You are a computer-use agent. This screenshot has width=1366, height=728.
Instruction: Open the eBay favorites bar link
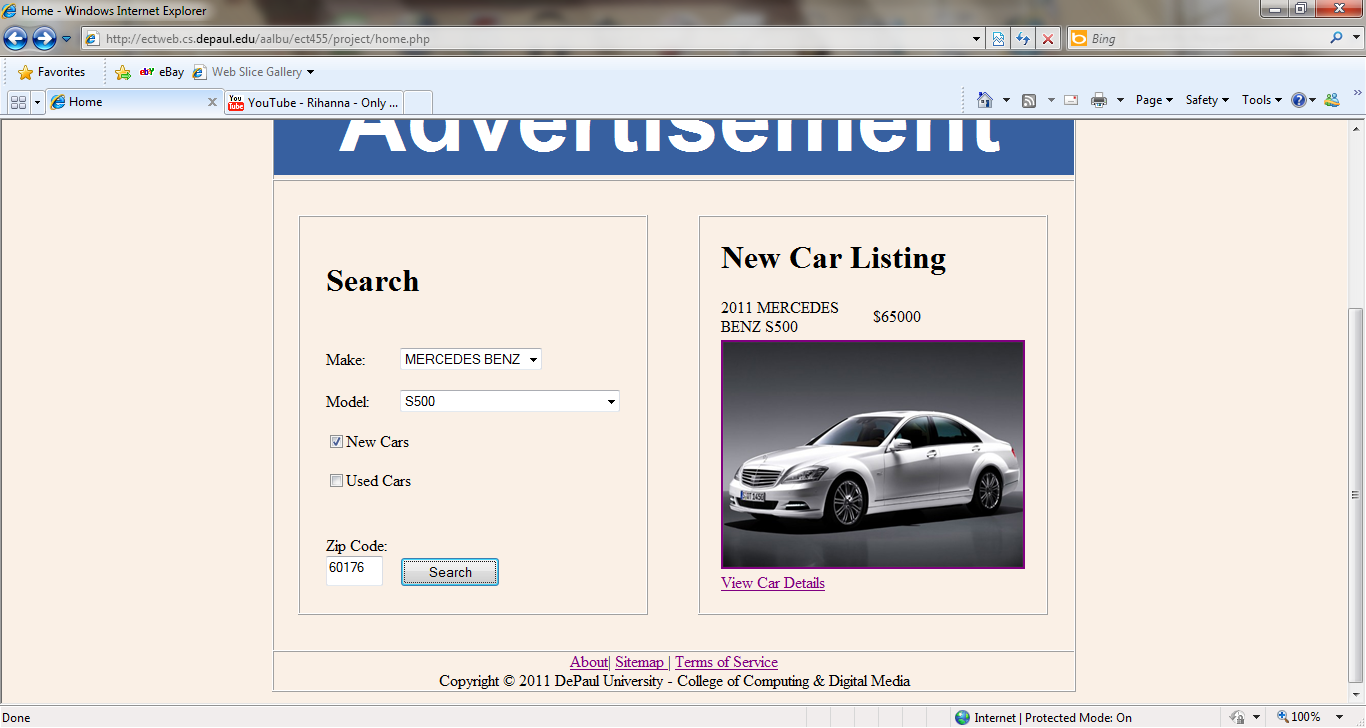coord(161,72)
